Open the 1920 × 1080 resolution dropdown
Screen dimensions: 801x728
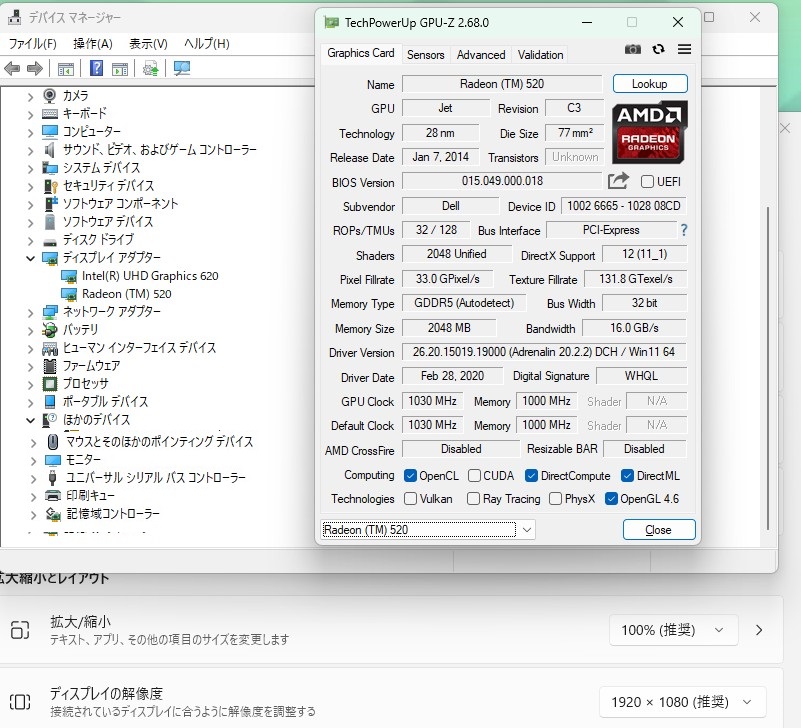pos(682,702)
